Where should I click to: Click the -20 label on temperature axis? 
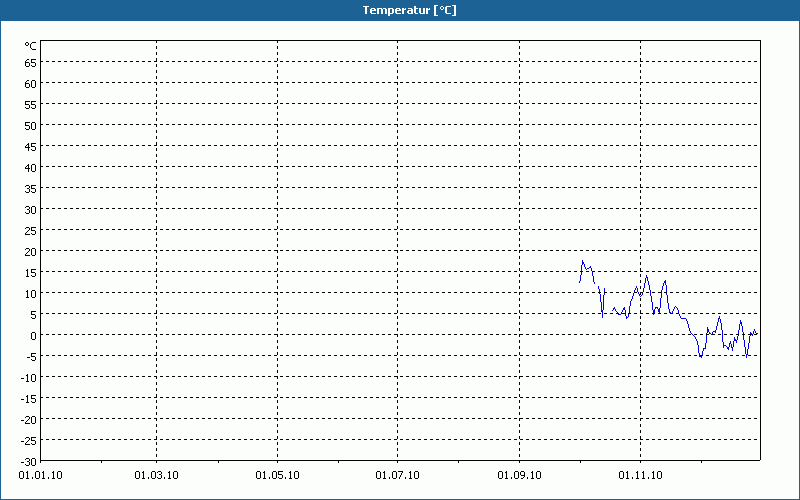click(x=29, y=420)
